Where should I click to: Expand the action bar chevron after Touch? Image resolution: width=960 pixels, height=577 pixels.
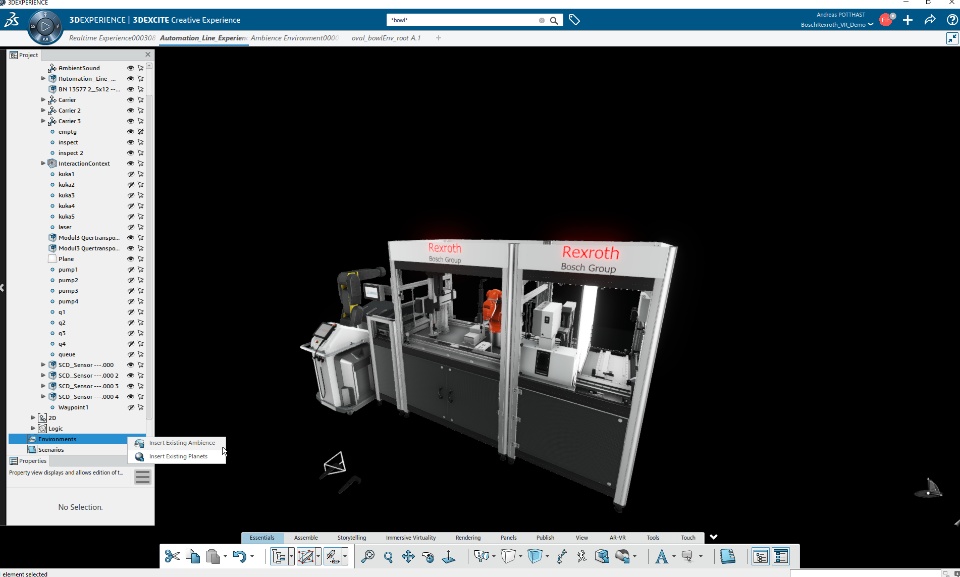[x=713, y=537]
